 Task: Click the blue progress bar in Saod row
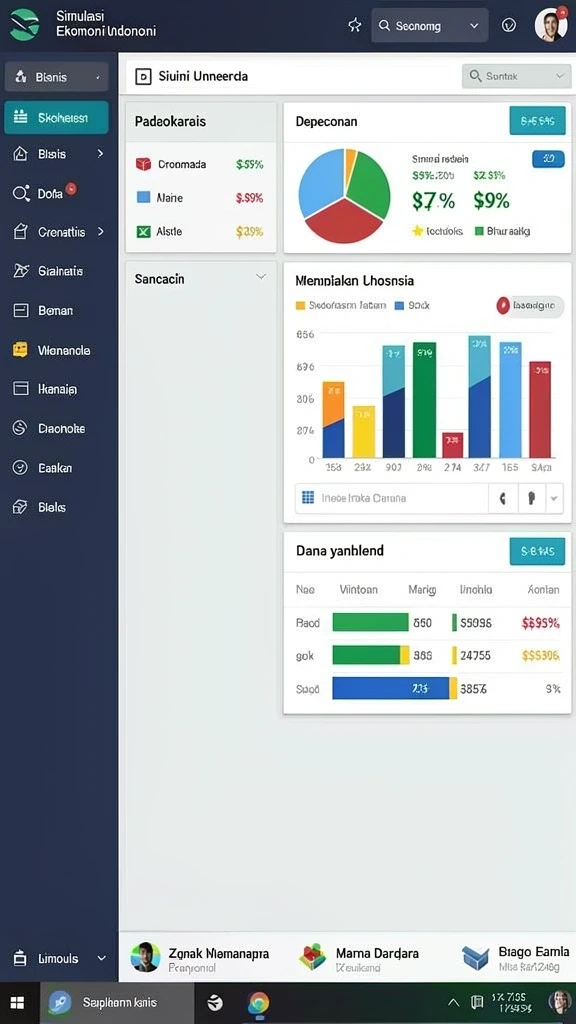pos(391,688)
